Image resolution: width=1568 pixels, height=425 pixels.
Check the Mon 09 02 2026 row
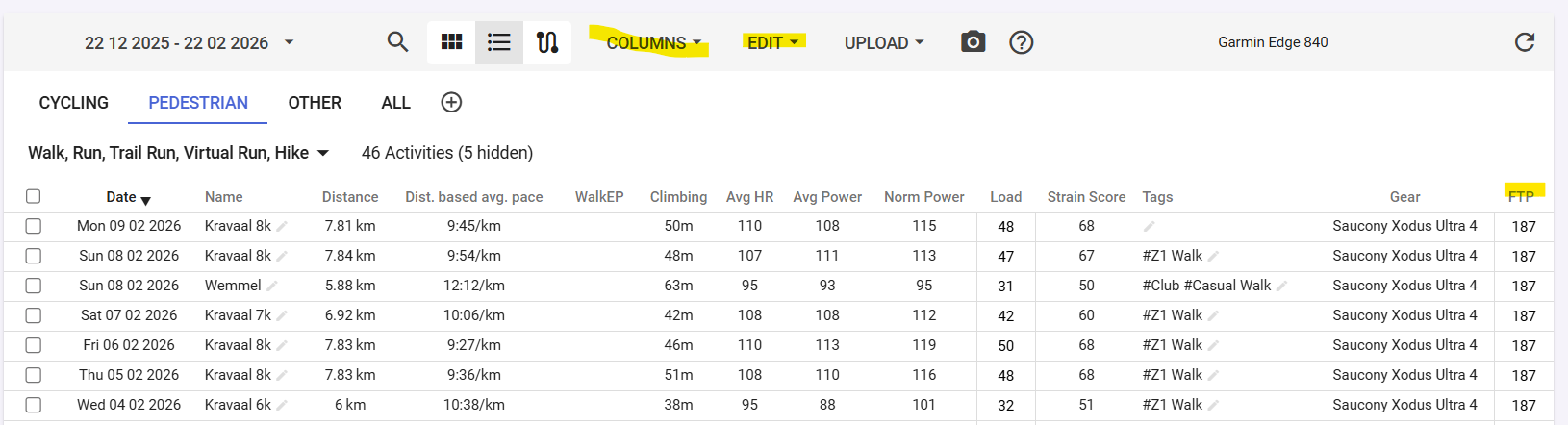click(34, 226)
